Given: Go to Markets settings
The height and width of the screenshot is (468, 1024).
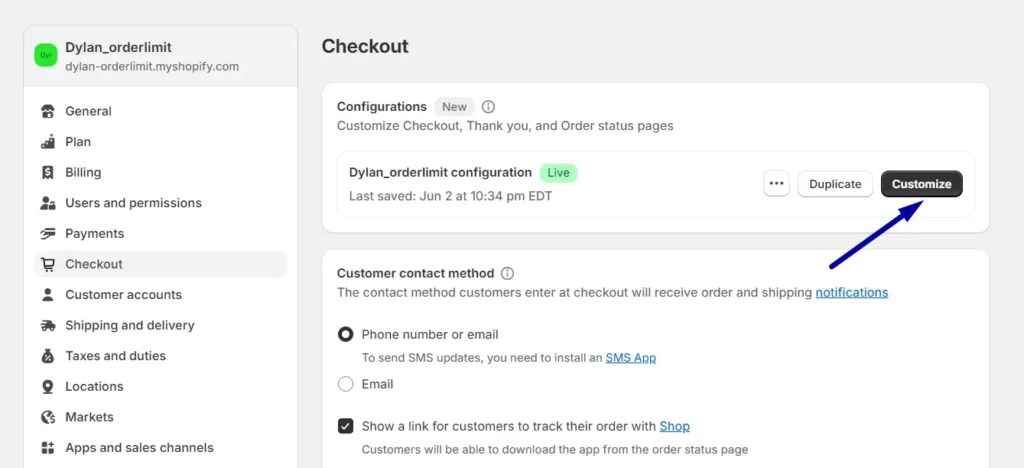Looking at the screenshot, I should click(x=160, y=417).
